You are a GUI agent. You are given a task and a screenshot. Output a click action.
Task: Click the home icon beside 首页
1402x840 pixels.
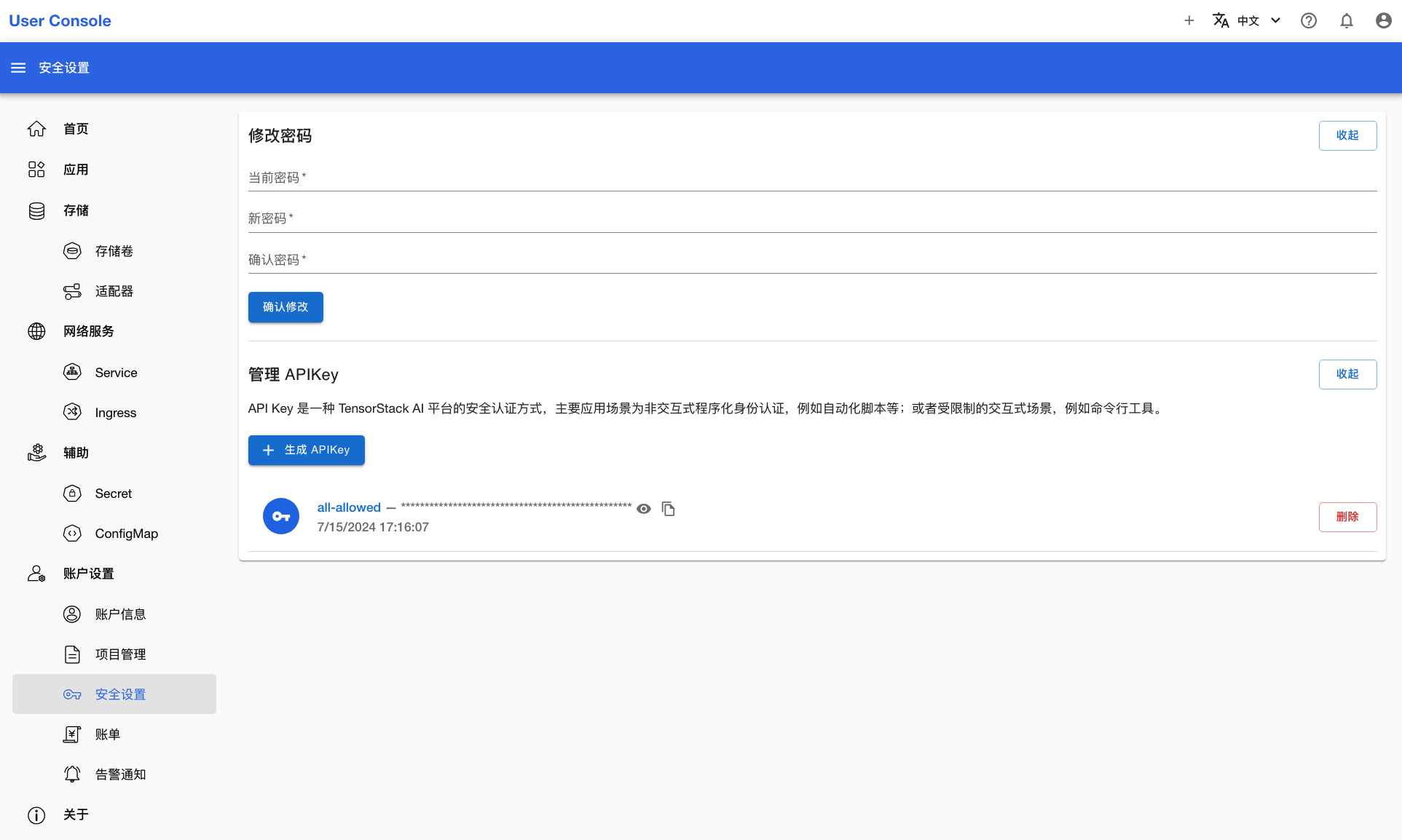click(36, 129)
